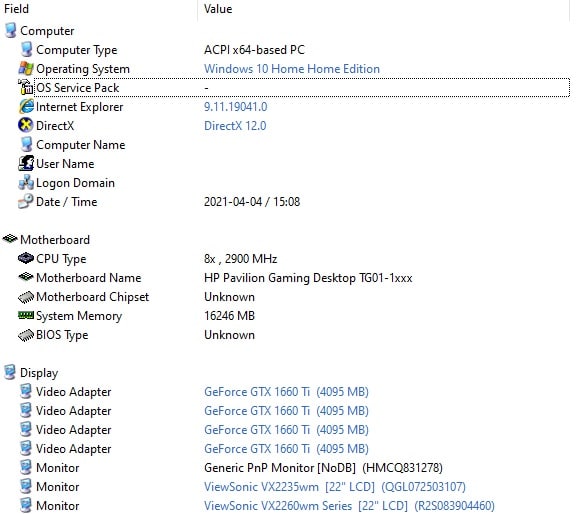Click the CPU Type chip icon
This screenshot has height=514, width=584.
pyautogui.click(x=26, y=258)
